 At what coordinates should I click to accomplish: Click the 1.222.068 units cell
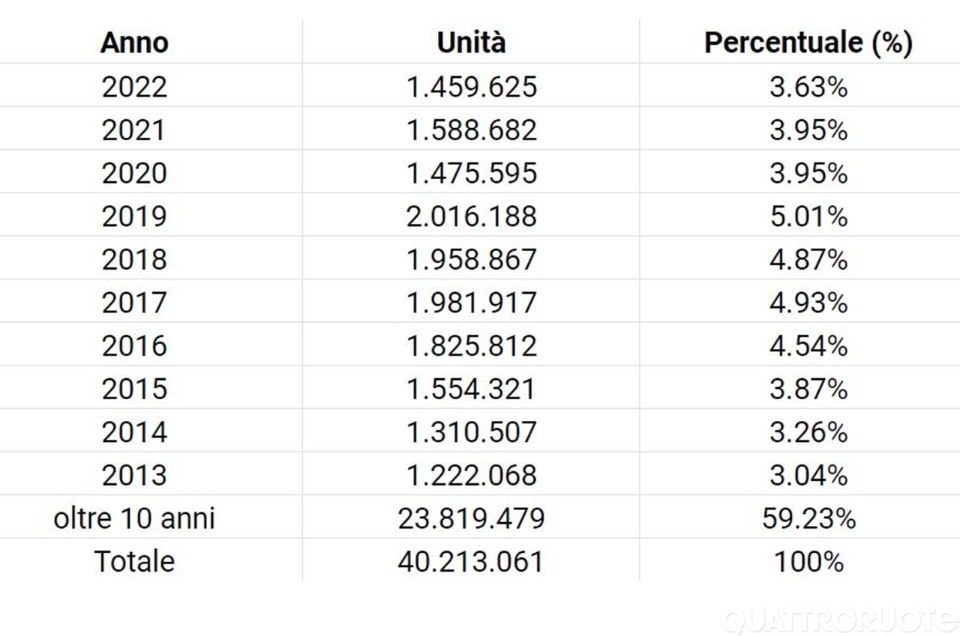tap(471, 475)
